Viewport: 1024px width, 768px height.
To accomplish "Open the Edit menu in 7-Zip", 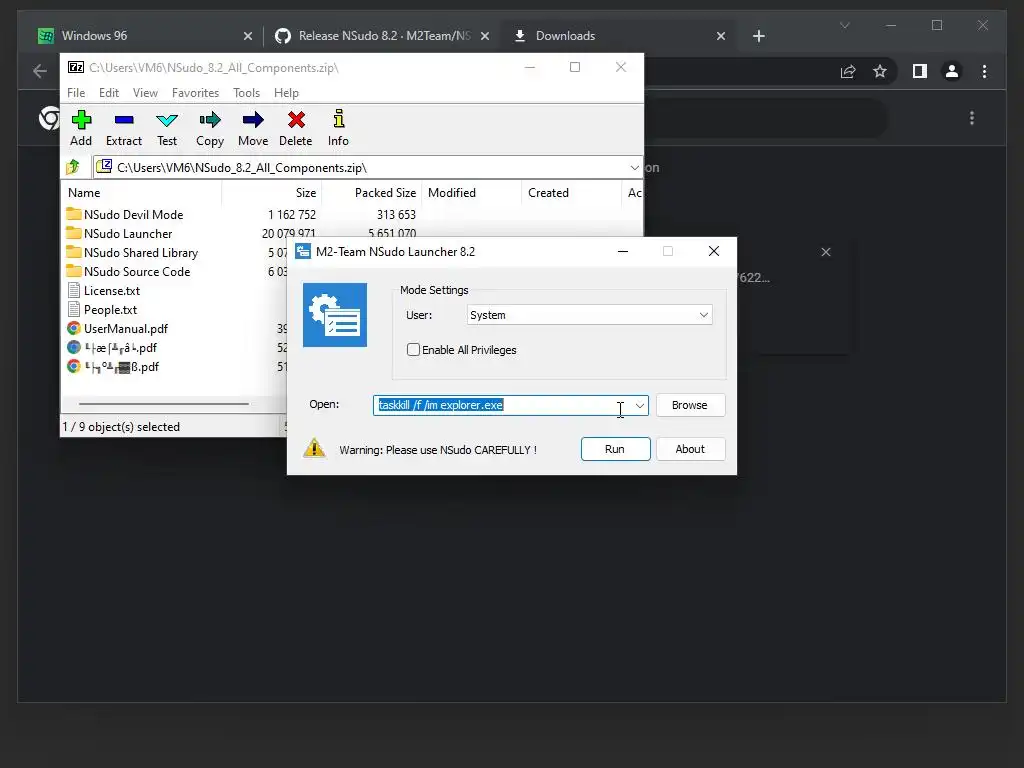I will click(108, 93).
